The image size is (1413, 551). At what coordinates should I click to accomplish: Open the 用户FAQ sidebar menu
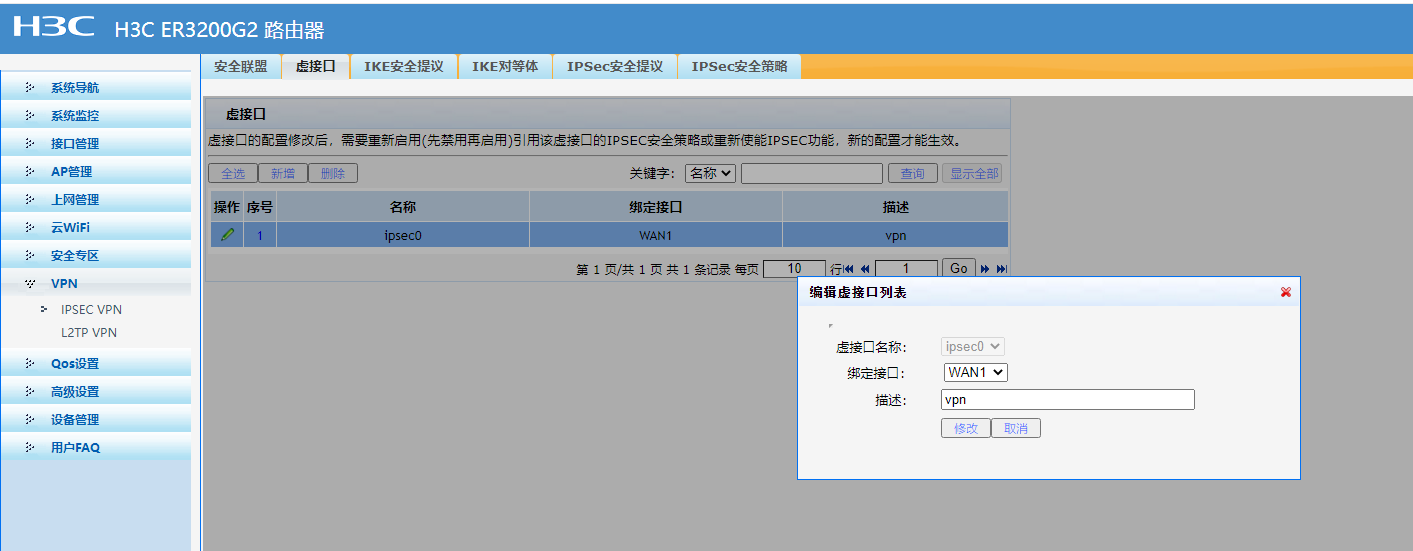coord(96,448)
